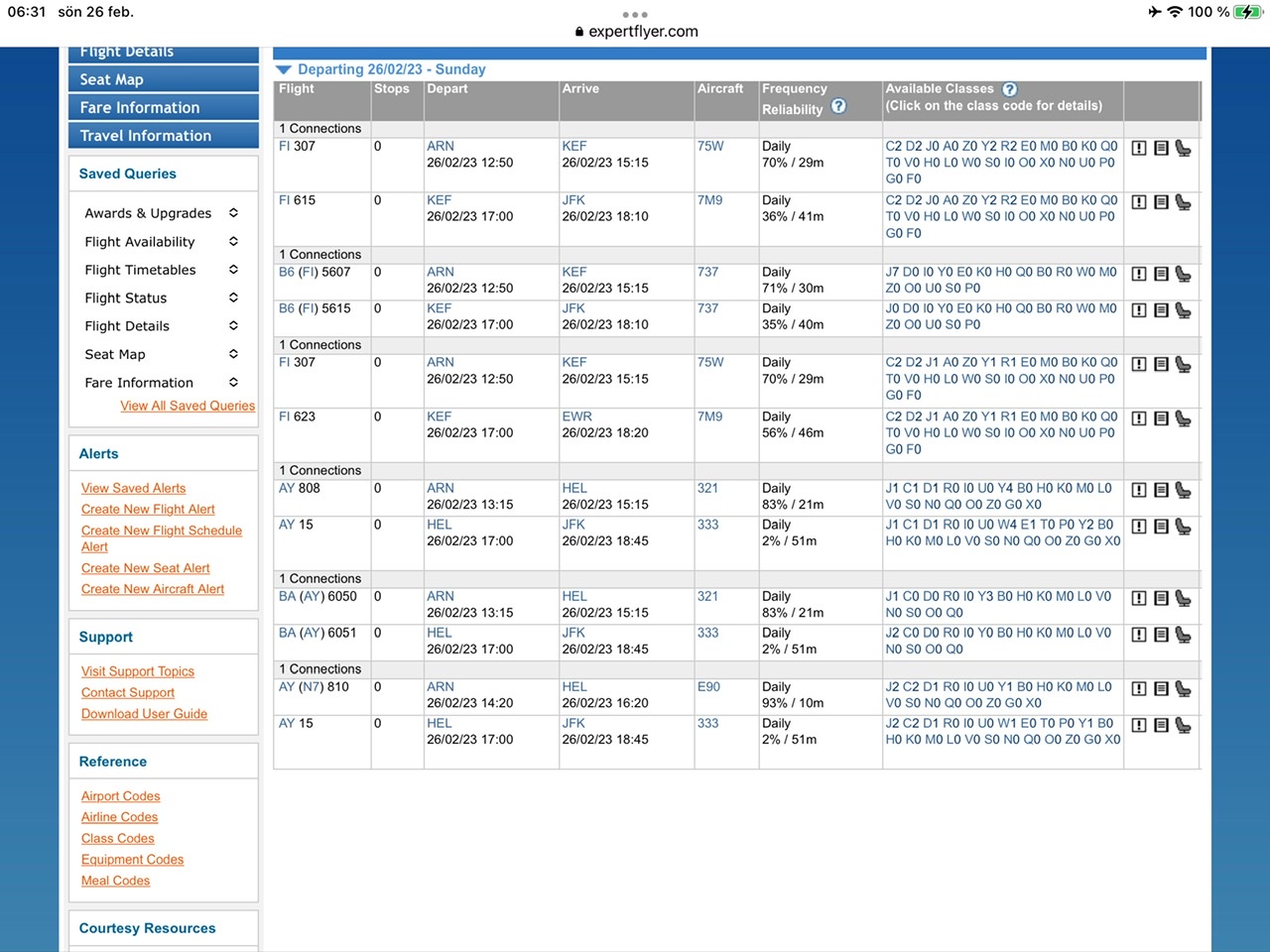Open Equipment Codes reference link
The image size is (1270, 952).
133,860
